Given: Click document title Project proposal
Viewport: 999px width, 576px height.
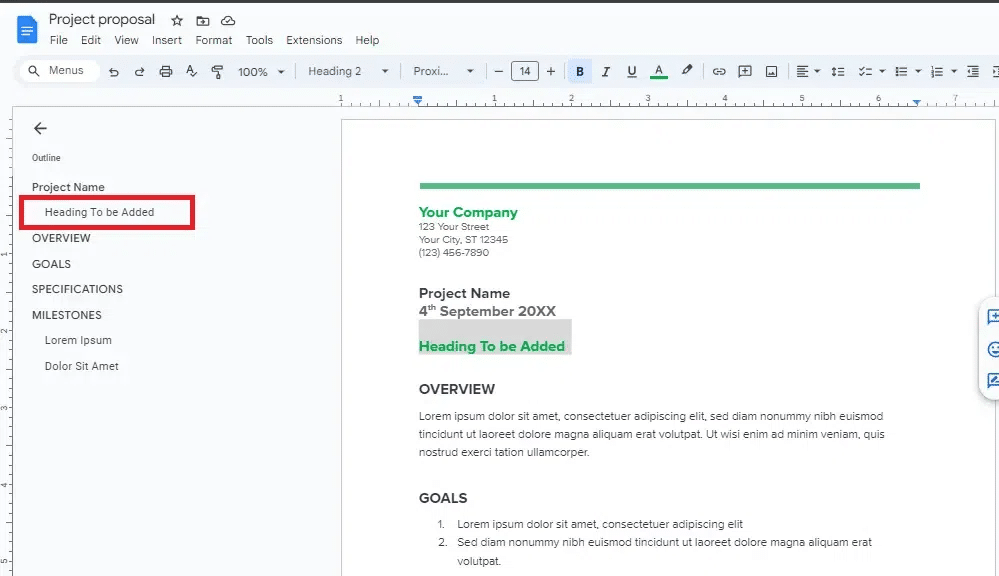Looking at the screenshot, I should click(102, 19).
